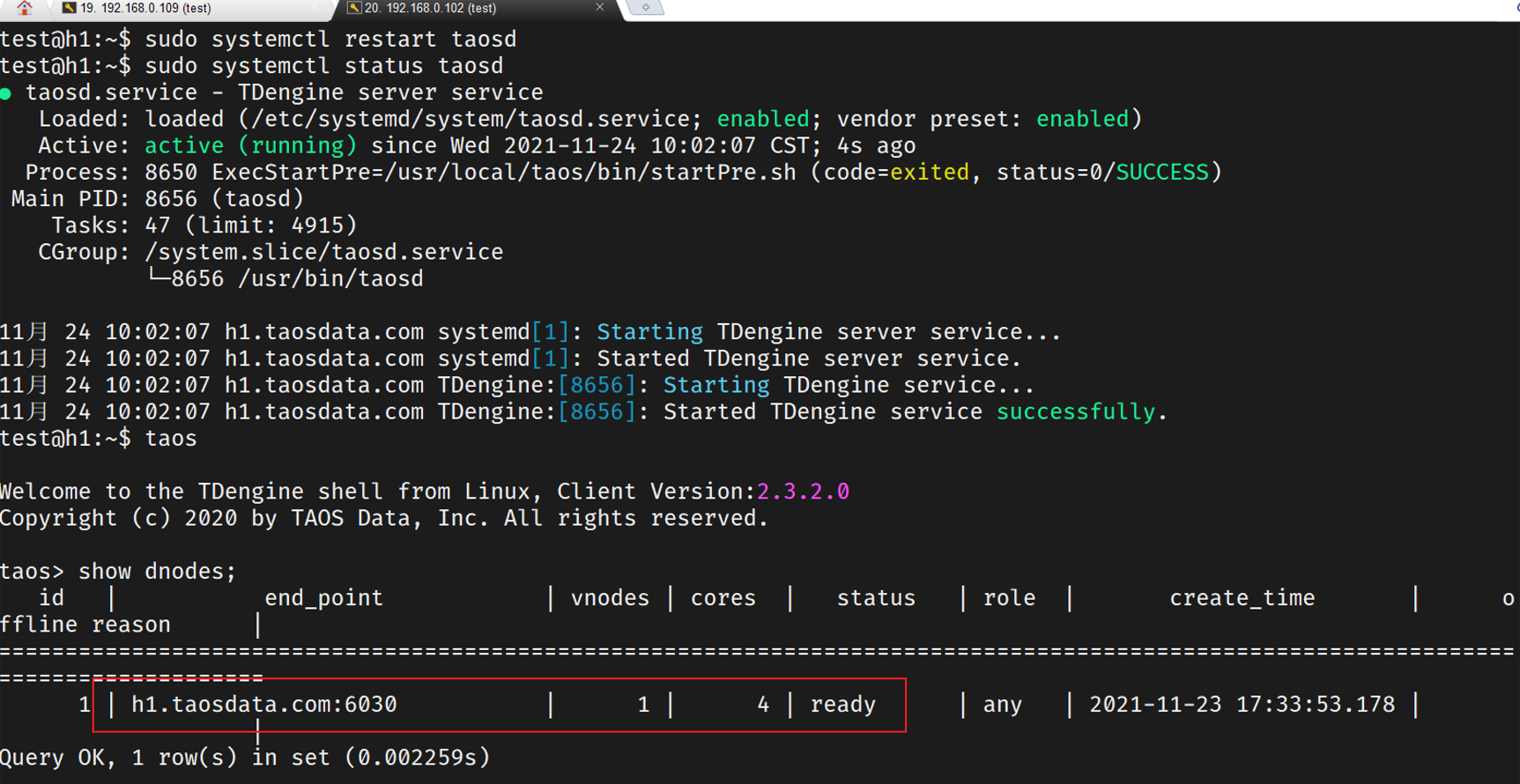Click the 'show dnodes;' command
This screenshot has height=784, width=1520.
[158, 571]
